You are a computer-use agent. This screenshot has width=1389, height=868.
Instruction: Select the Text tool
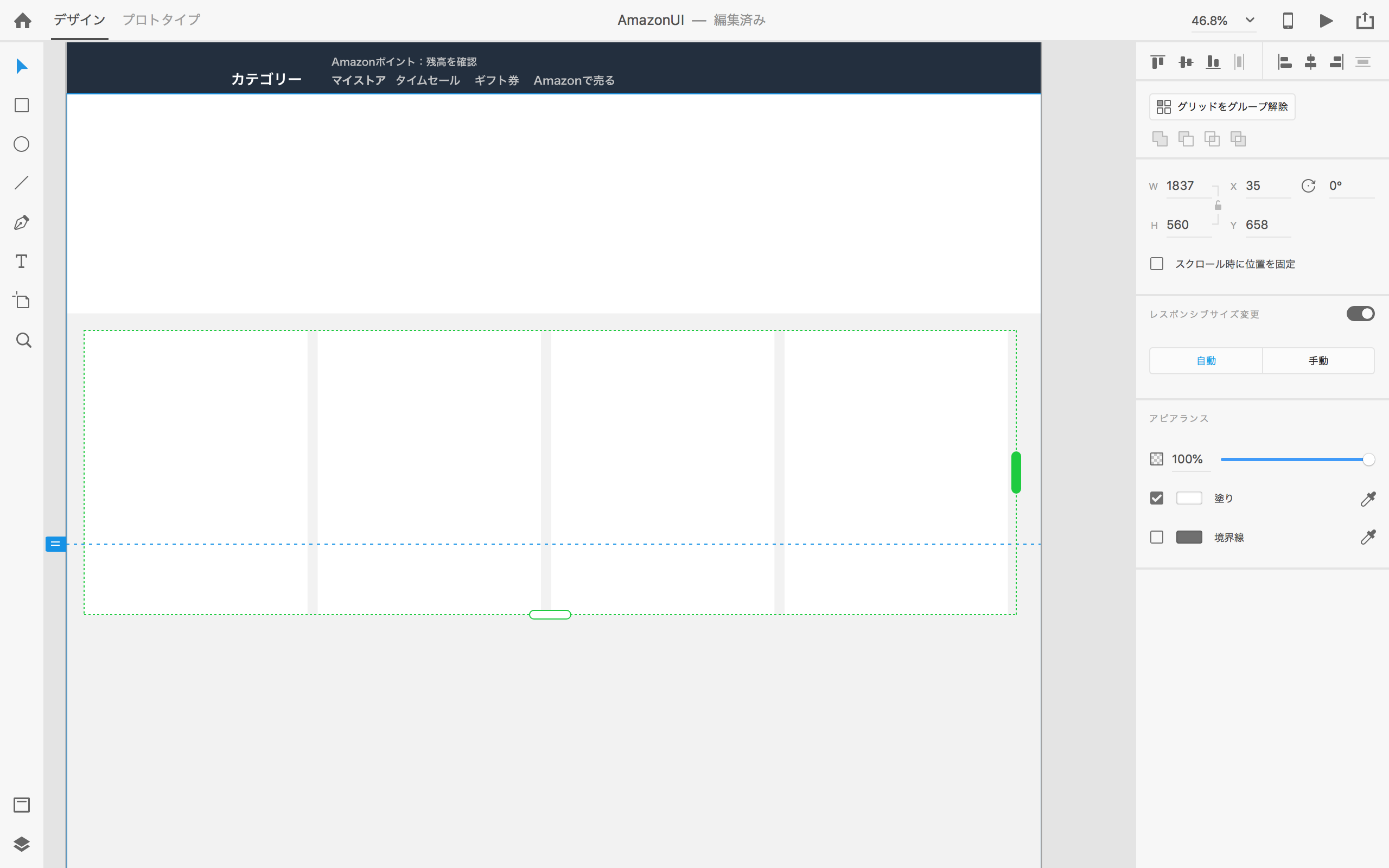pyautogui.click(x=22, y=262)
